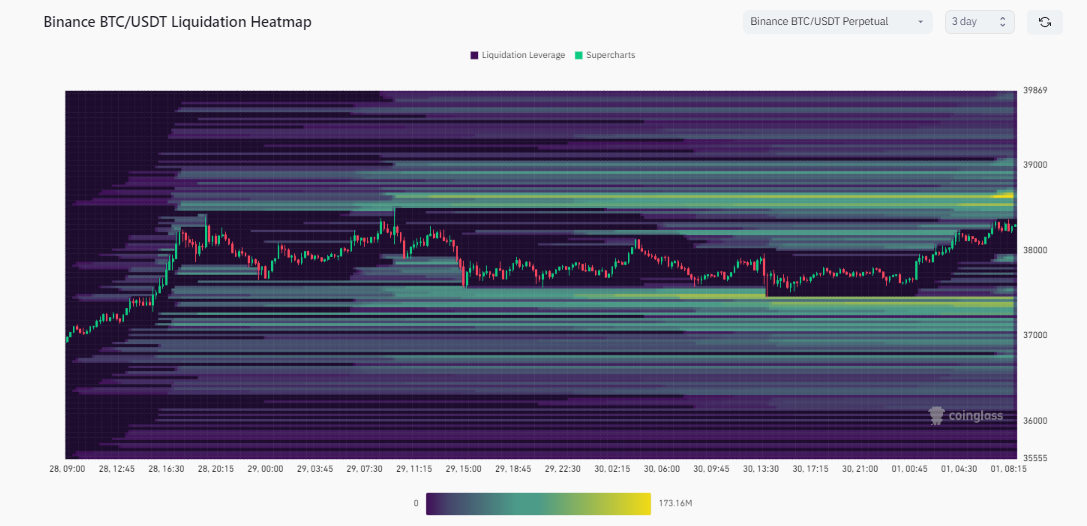Click the yellow end of the color scale

click(x=640, y=504)
